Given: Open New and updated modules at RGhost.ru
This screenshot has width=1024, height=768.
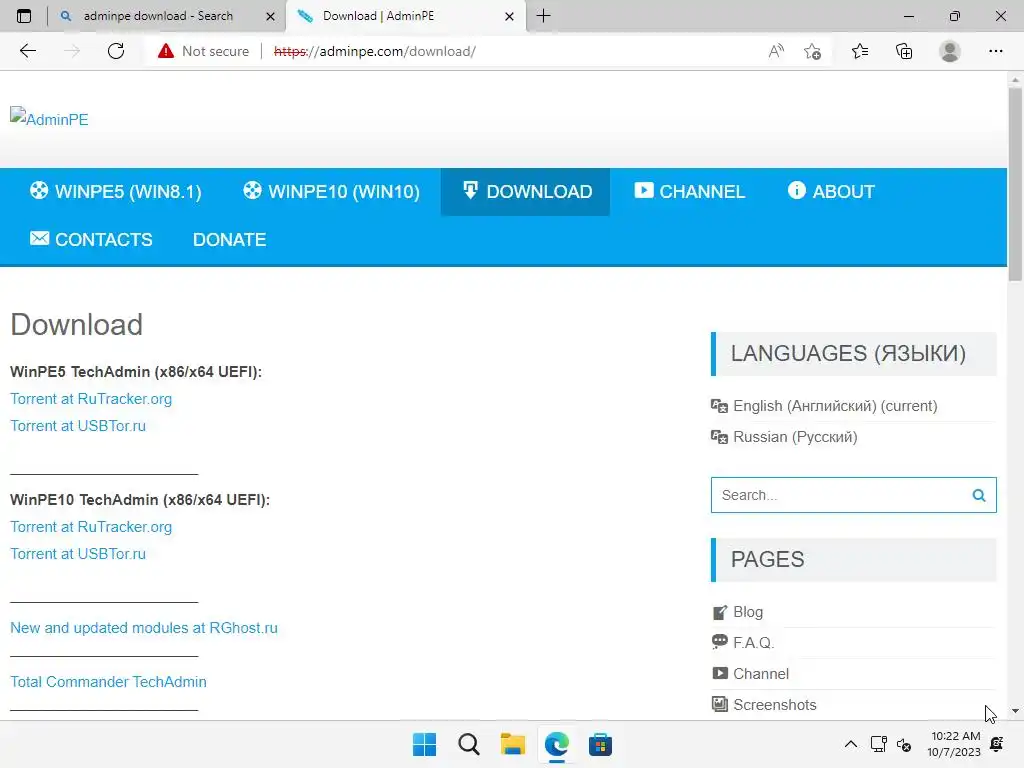Looking at the screenshot, I should (x=144, y=628).
